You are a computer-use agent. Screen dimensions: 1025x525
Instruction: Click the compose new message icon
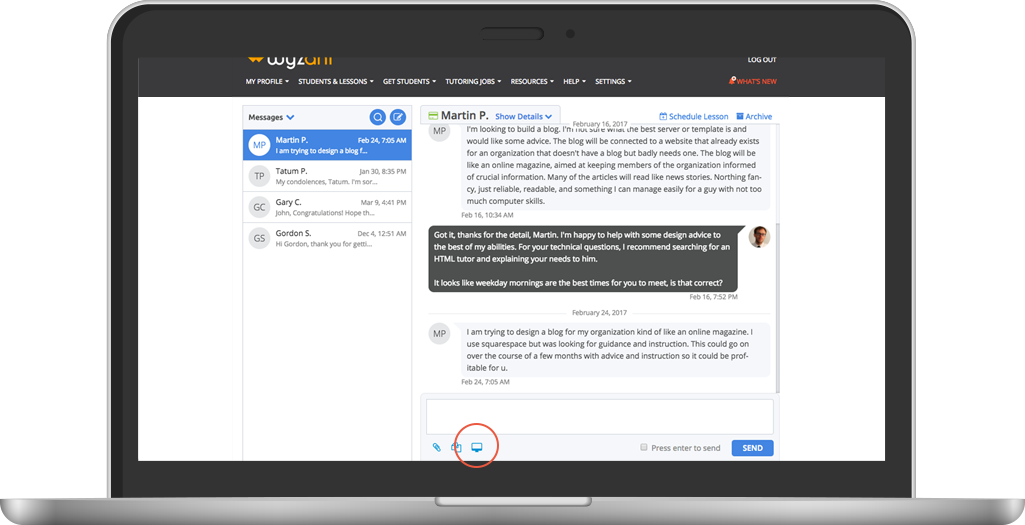pyautogui.click(x=398, y=117)
